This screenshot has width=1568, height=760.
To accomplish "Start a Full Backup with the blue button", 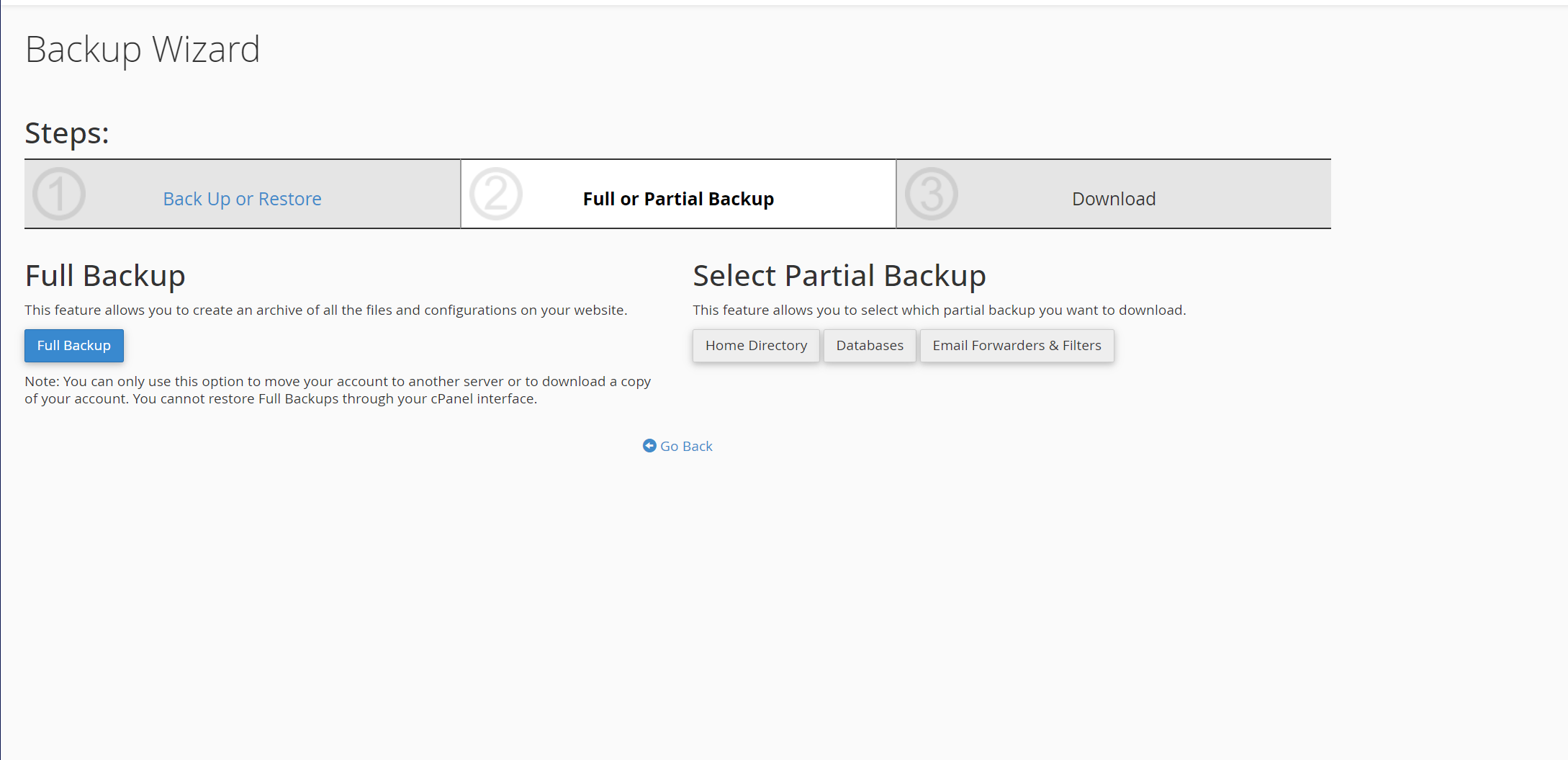I will (x=74, y=346).
